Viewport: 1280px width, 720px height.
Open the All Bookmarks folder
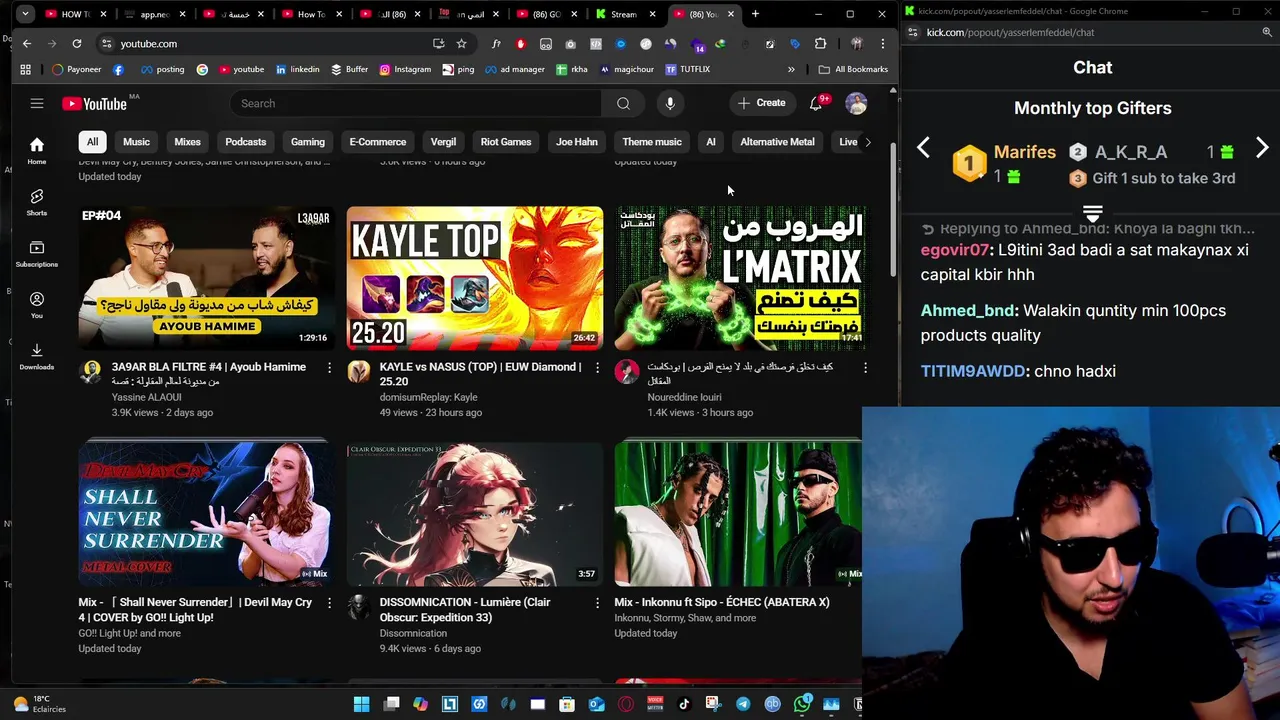point(853,69)
